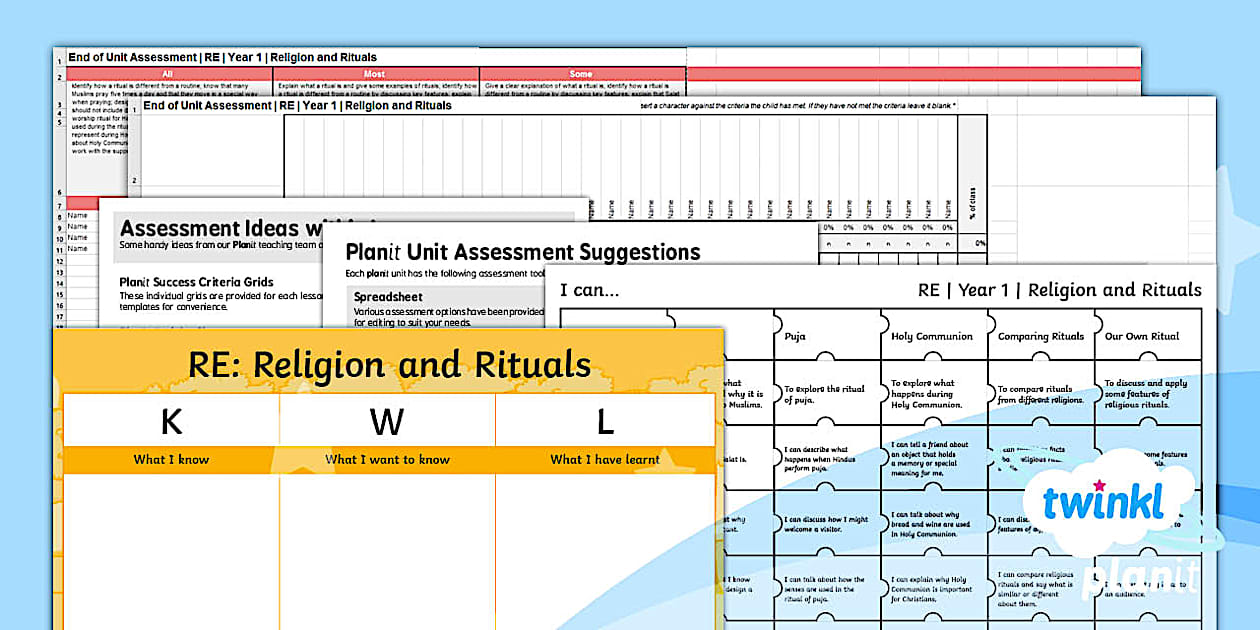1260x630 pixels.
Task: Select the Our Own Ritual puzzle piece
Action: 1142,337
